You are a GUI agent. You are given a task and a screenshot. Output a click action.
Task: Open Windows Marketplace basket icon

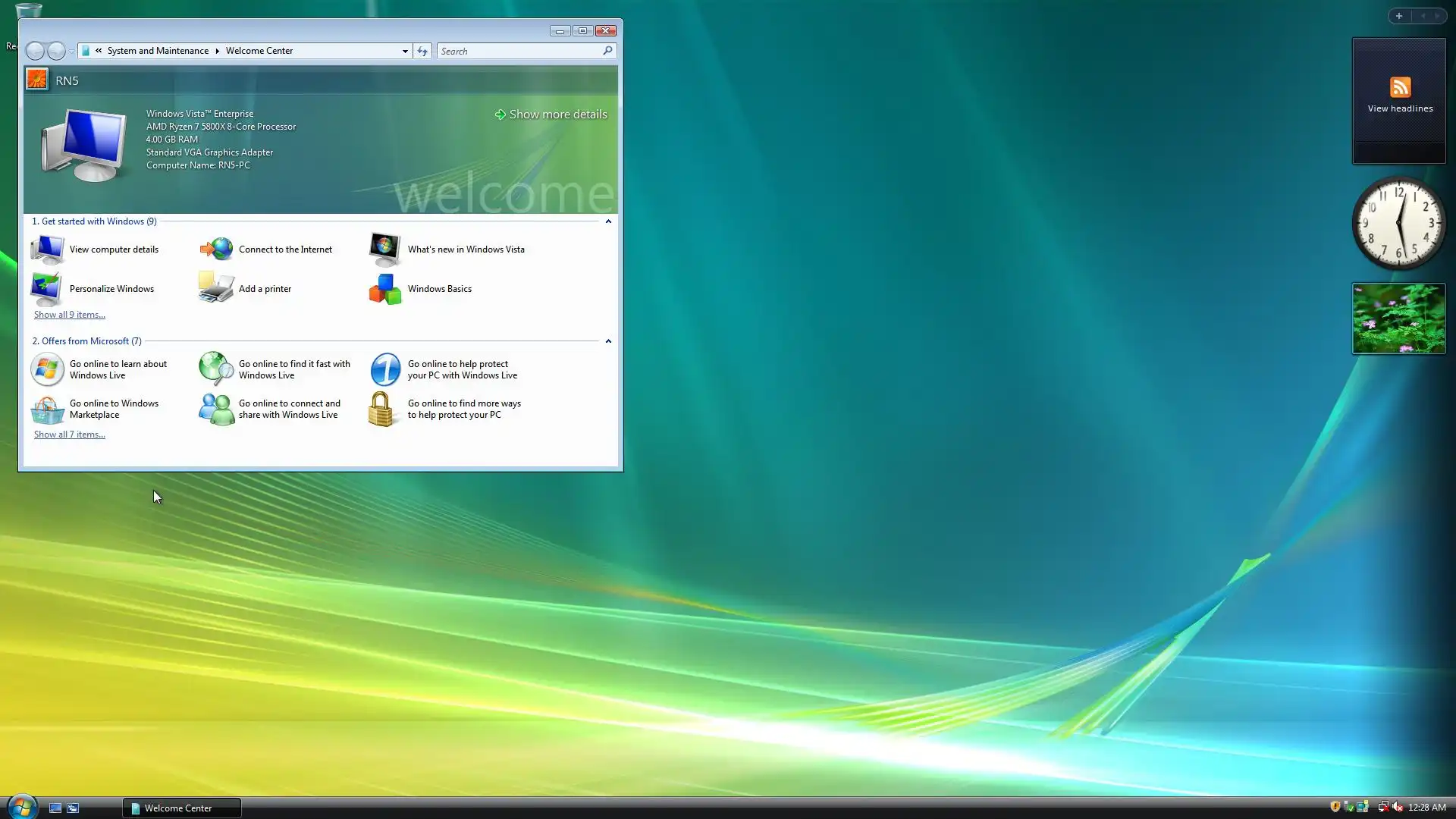pos(47,409)
